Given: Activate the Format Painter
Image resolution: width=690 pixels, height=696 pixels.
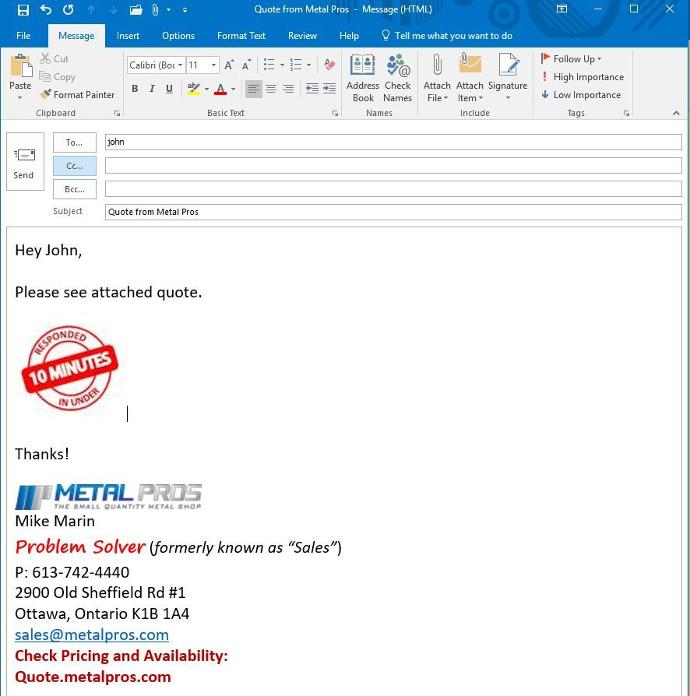Looking at the screenshot, I should click(x=77, y=95).
